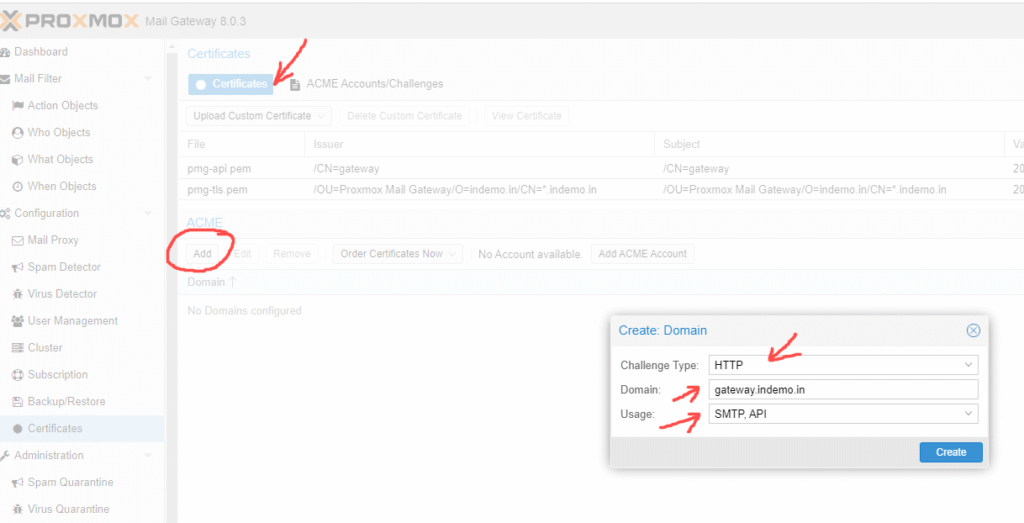Click Delete Custom Certificate button
Image resolution: width=1024 pixels, height=523 pixels.
(x=404, y=116)
